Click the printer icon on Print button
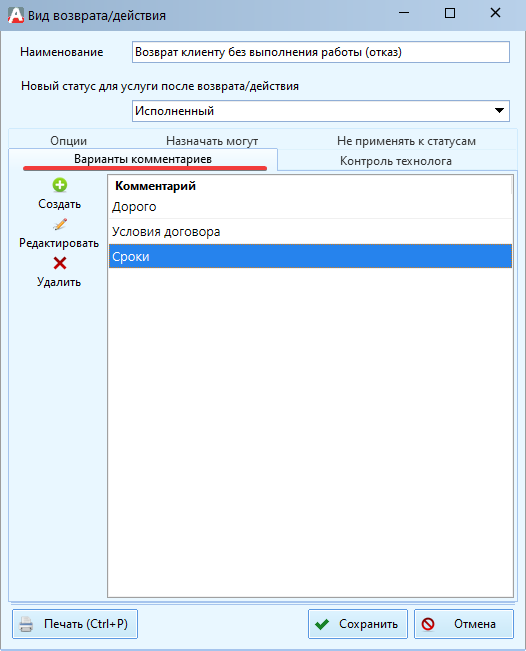This screenshot has height=651, width=526. pos(27,624)
